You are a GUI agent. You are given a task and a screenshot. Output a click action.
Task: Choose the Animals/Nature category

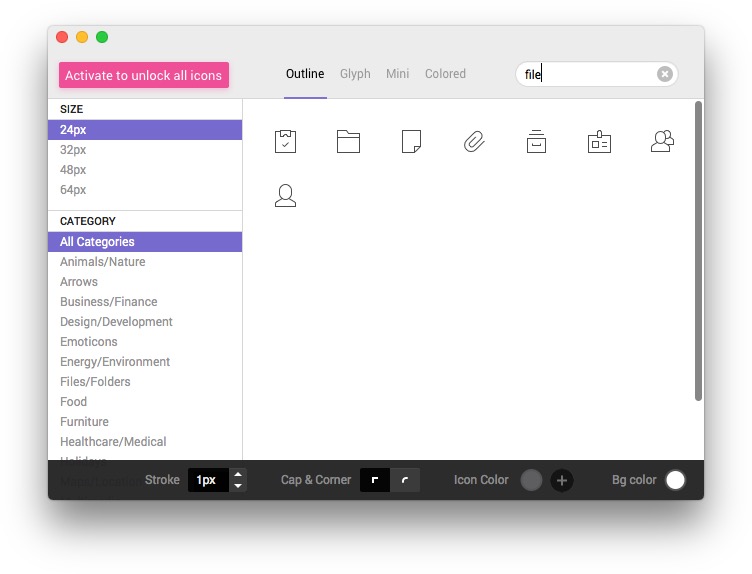pyautogui.click(x=145, y=262)
